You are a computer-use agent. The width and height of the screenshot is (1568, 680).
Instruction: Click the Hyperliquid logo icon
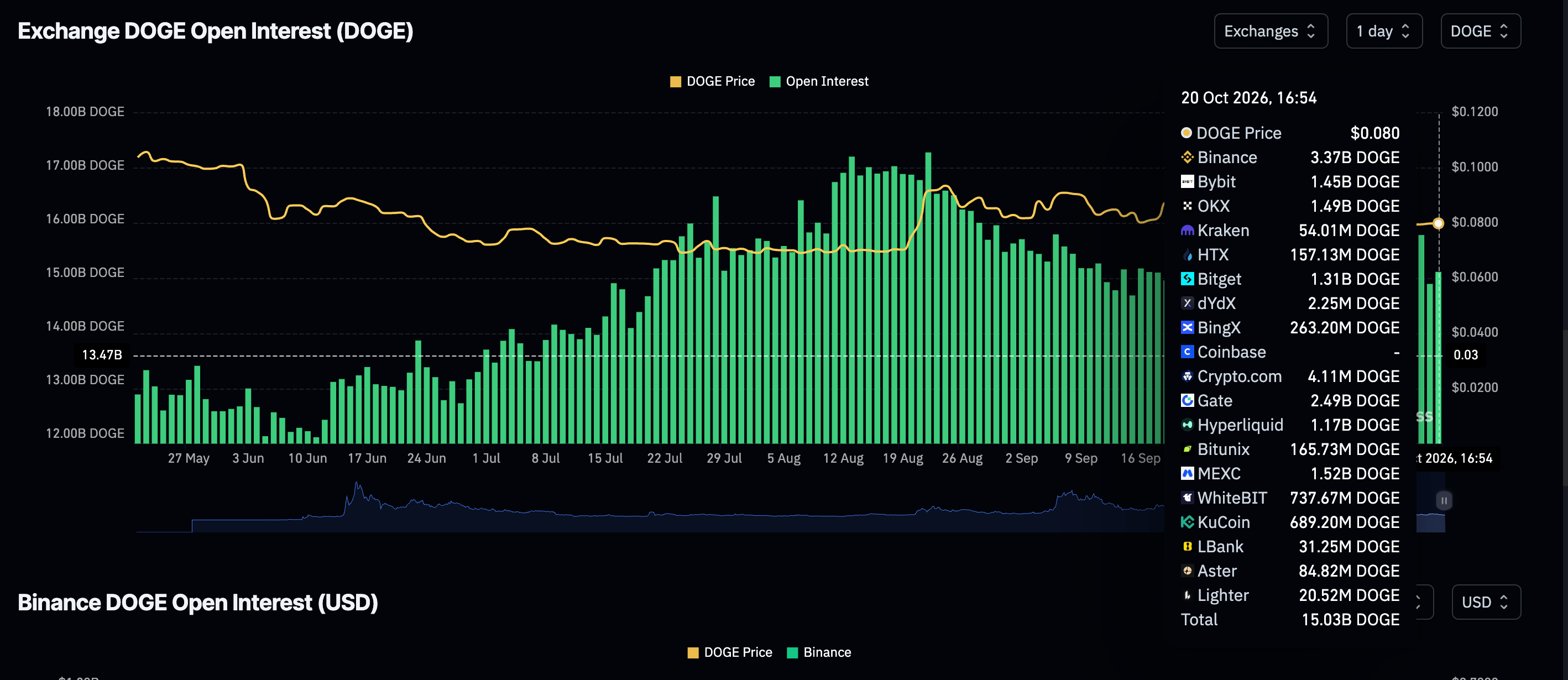pos(1187,425)
